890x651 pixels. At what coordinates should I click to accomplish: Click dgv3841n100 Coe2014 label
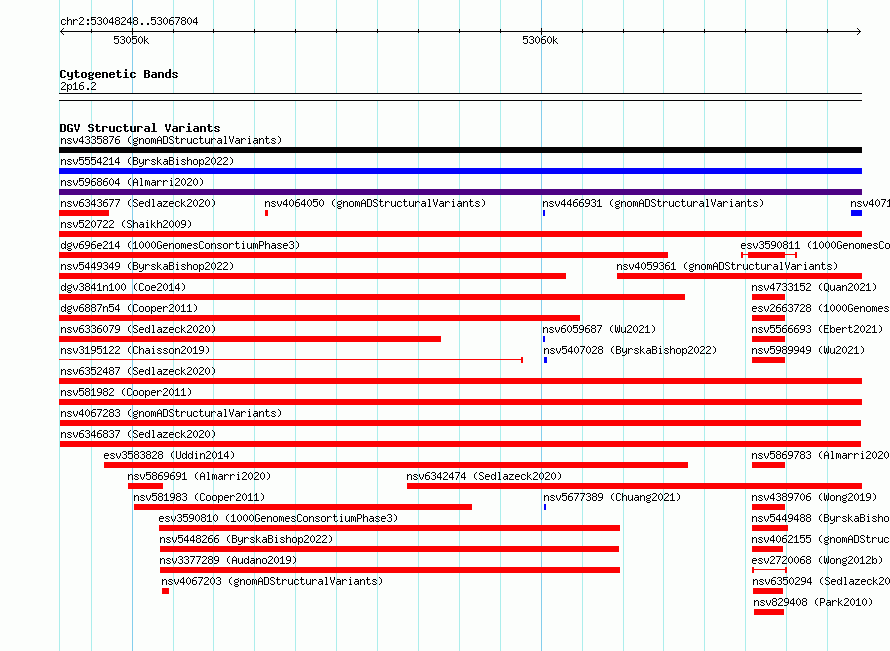click(123, 287)
